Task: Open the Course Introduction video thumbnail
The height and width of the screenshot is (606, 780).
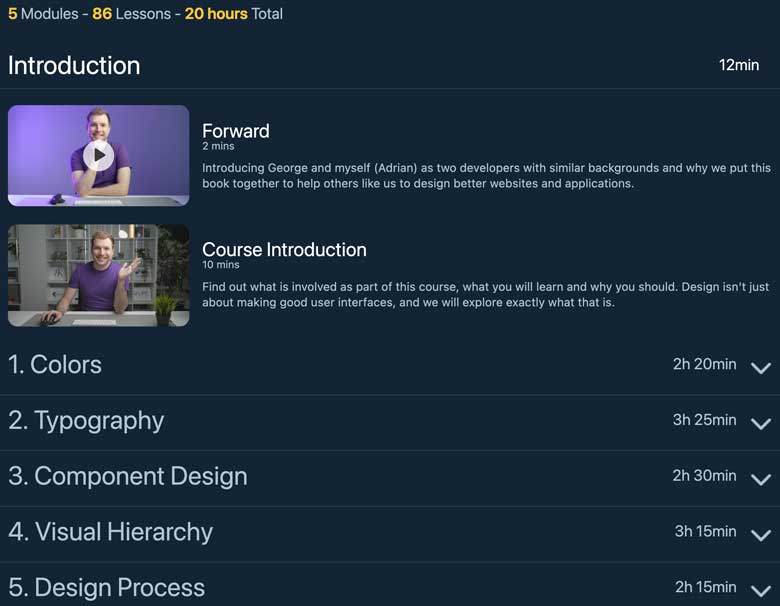Action: coord(98,275)
